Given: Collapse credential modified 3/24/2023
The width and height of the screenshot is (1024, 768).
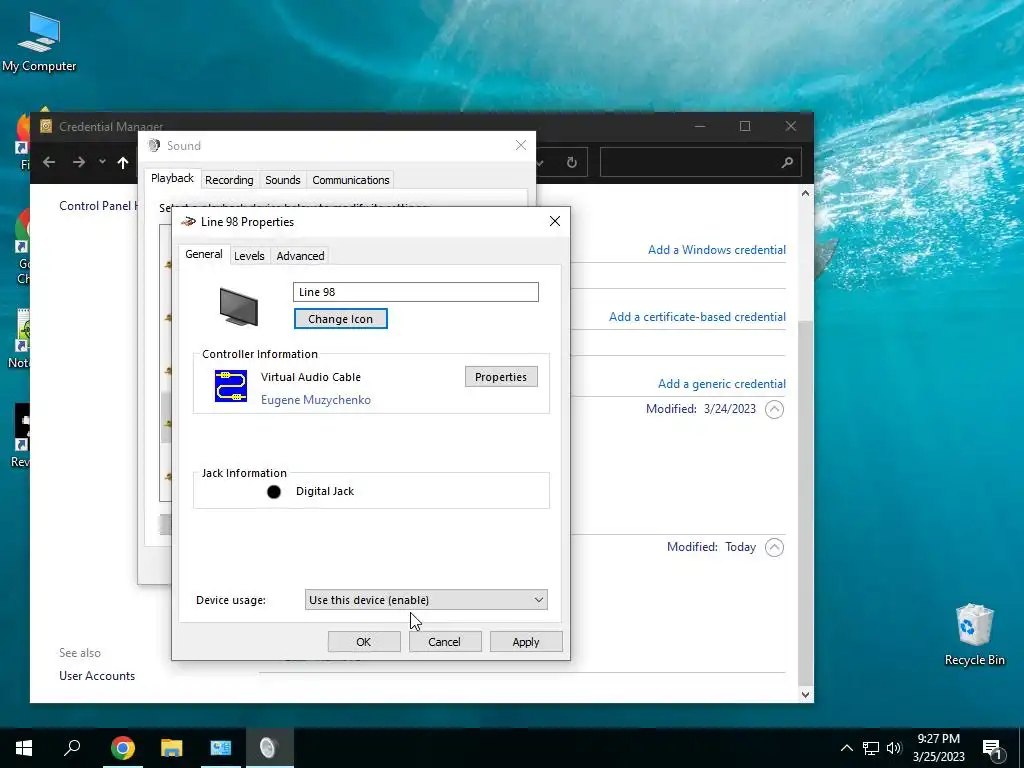Looking at the screenshot, I should click(774, 409).
